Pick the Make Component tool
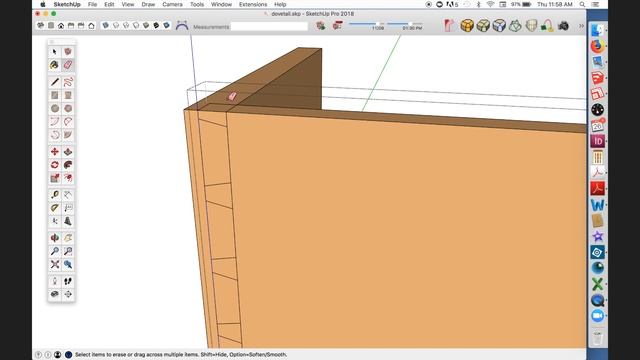The image size is (640, 360). pos(68,52)
